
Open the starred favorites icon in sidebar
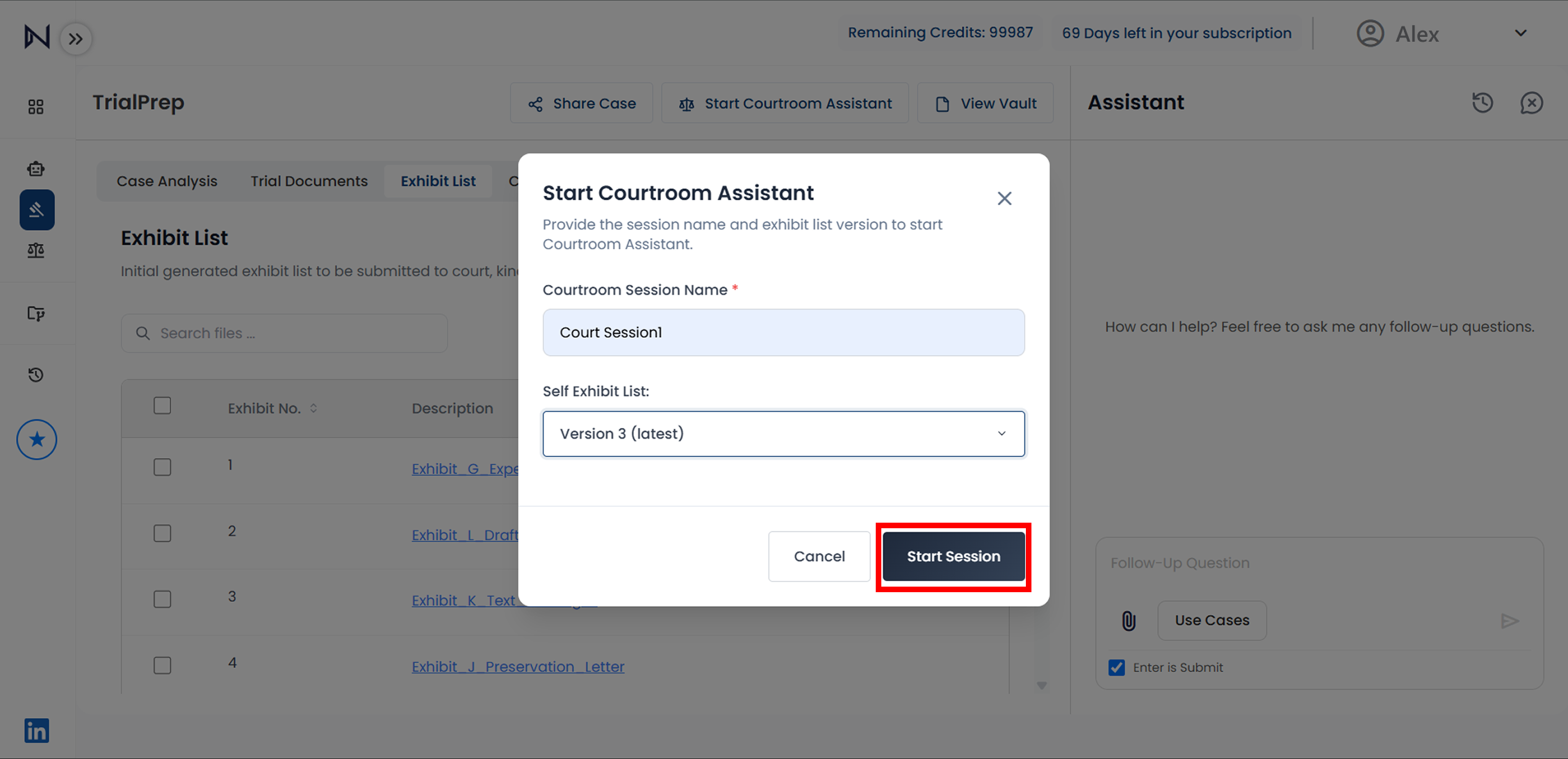click(x=37, y=439)
